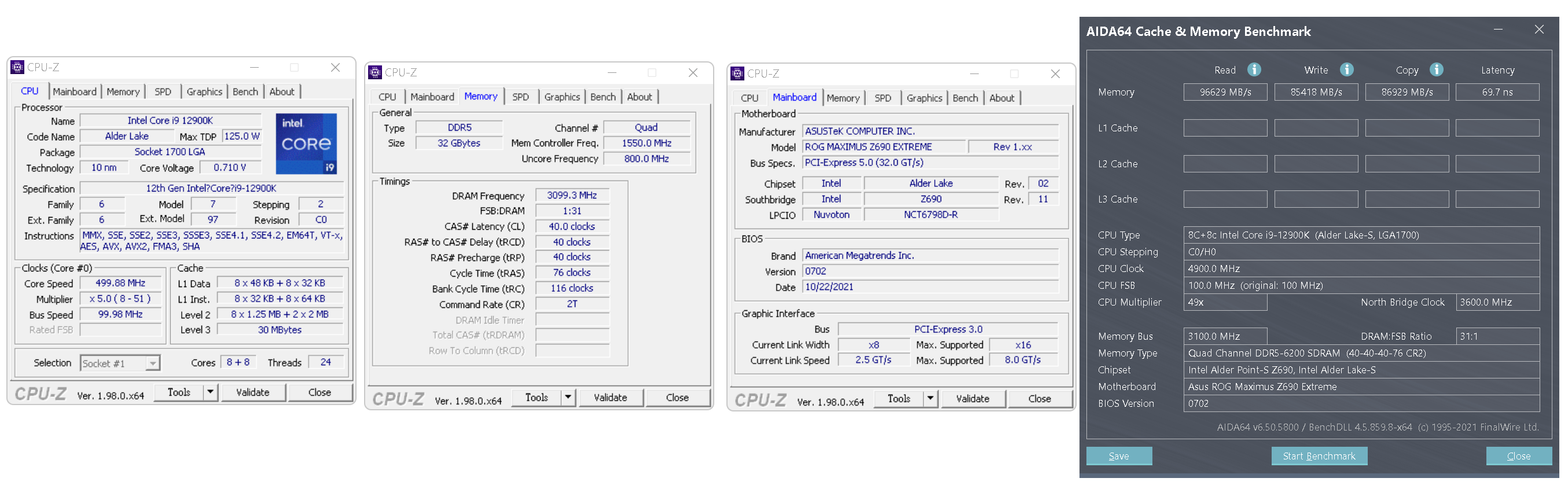This screenshot has height=489, width=1568.
Task: Click Memory Latency result 69.7 ns
Action: click(1497, 92)
